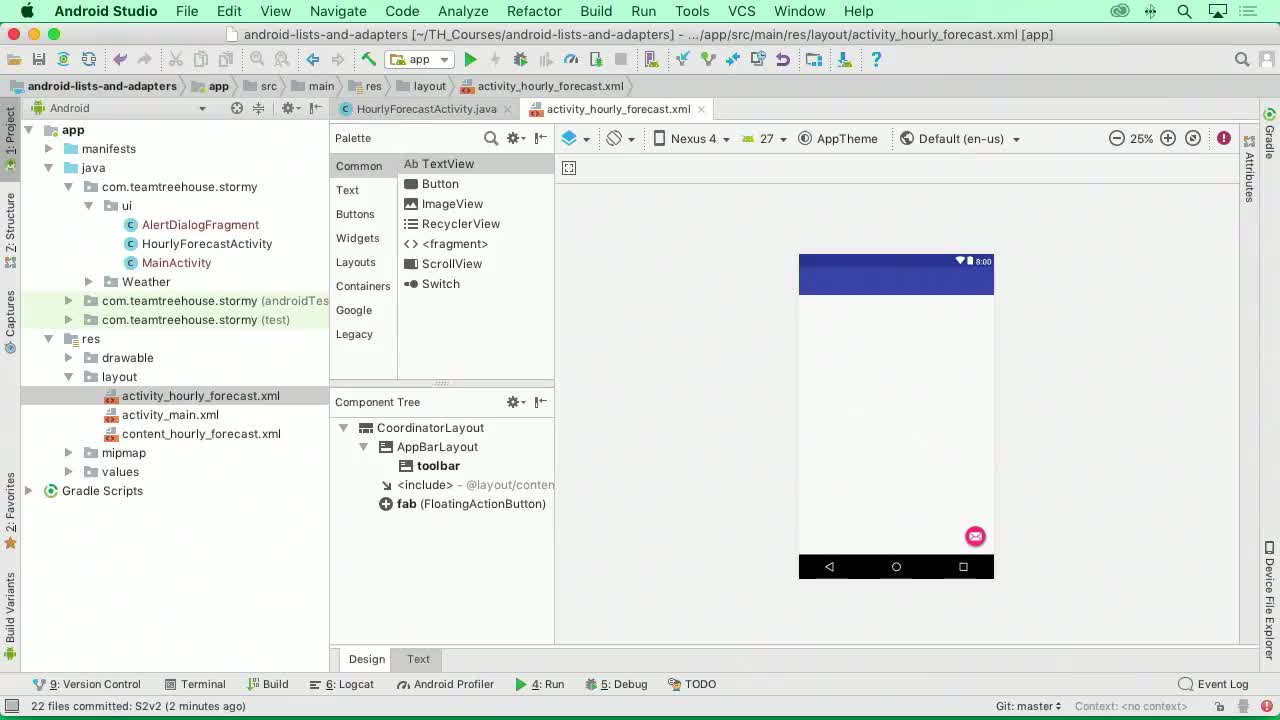Open the Event Log panel
Image resolution: width=1280 pixels, height=720 pixels.
pyautogui.click(x=1213, y=684)
